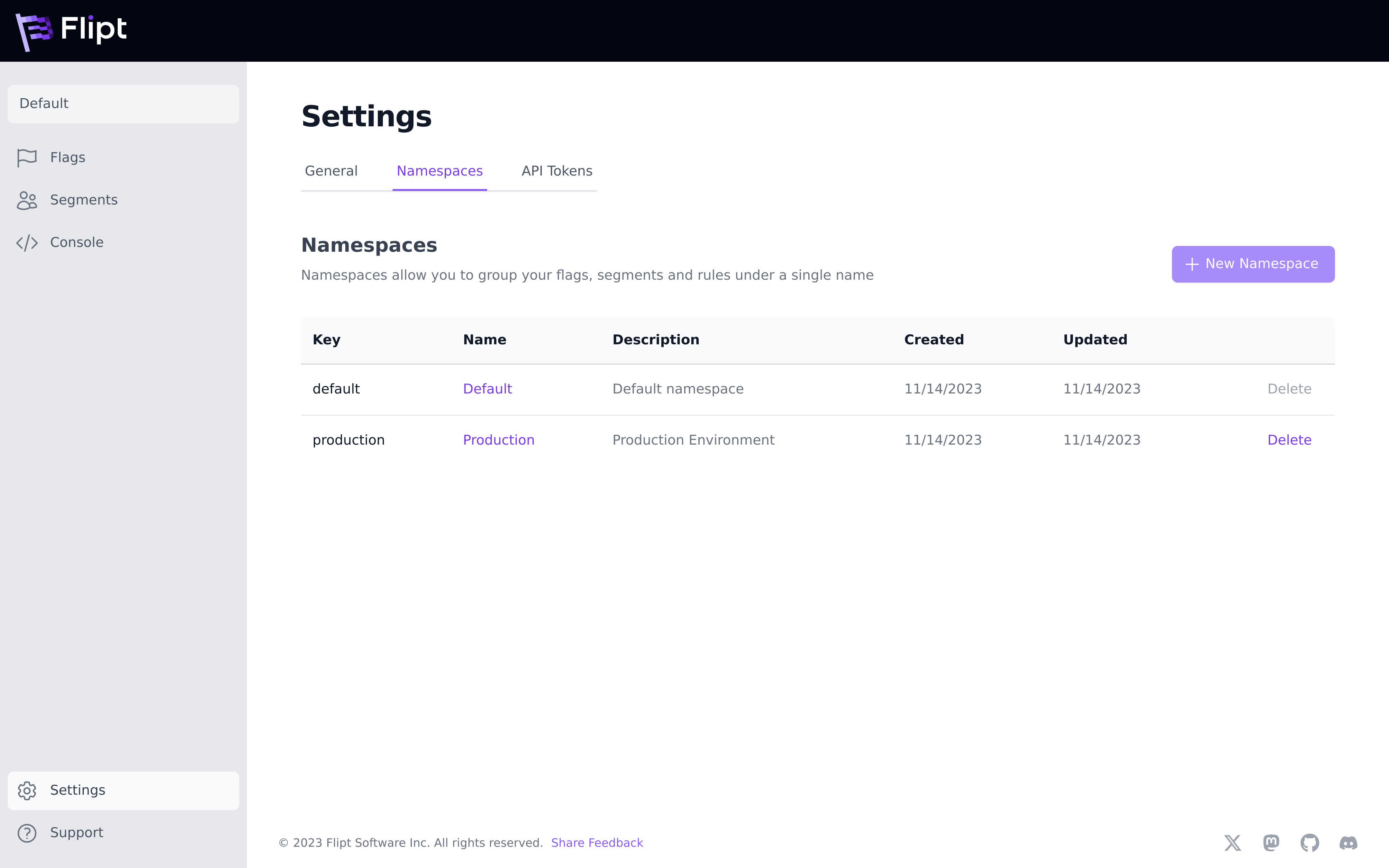
Task: Open the Default namespace selector
Action: 123,104
